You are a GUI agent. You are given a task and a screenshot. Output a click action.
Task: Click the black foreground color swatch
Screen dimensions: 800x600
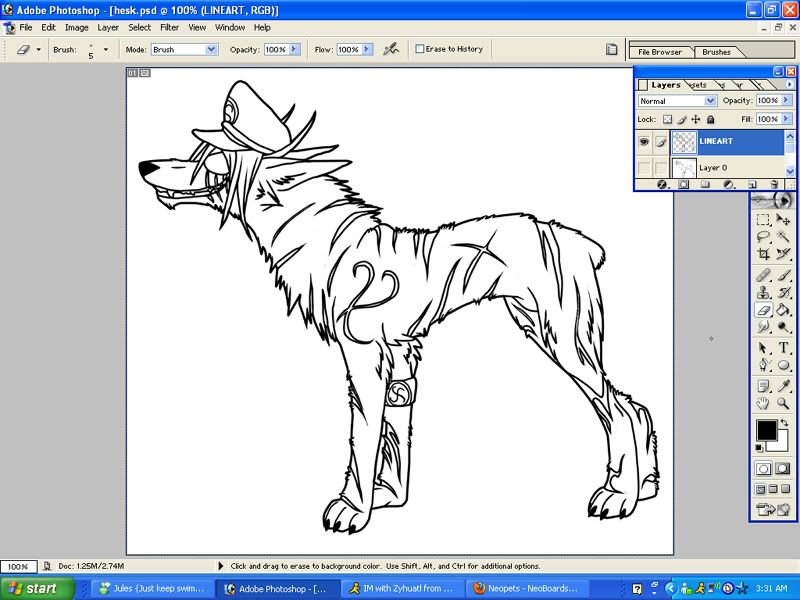pos(766,430)
